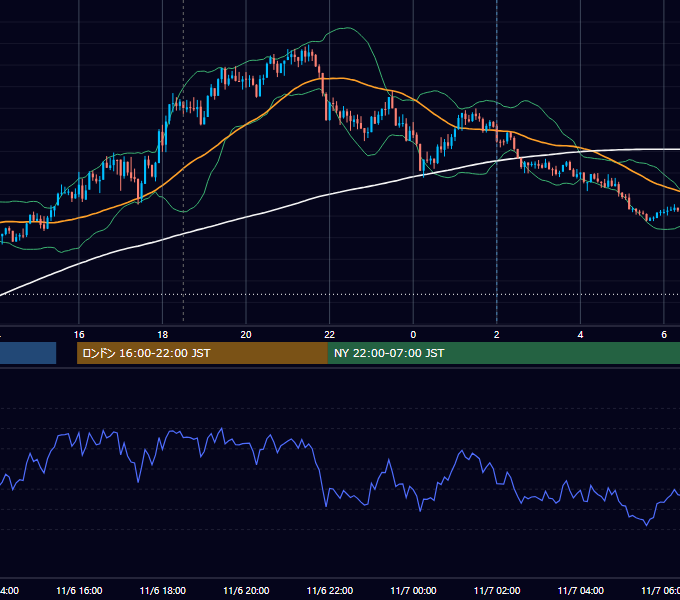Click the ロンドン 16:00-22:00 JST session bar
The width and height of the screenshot is (680, 600).
202,353
